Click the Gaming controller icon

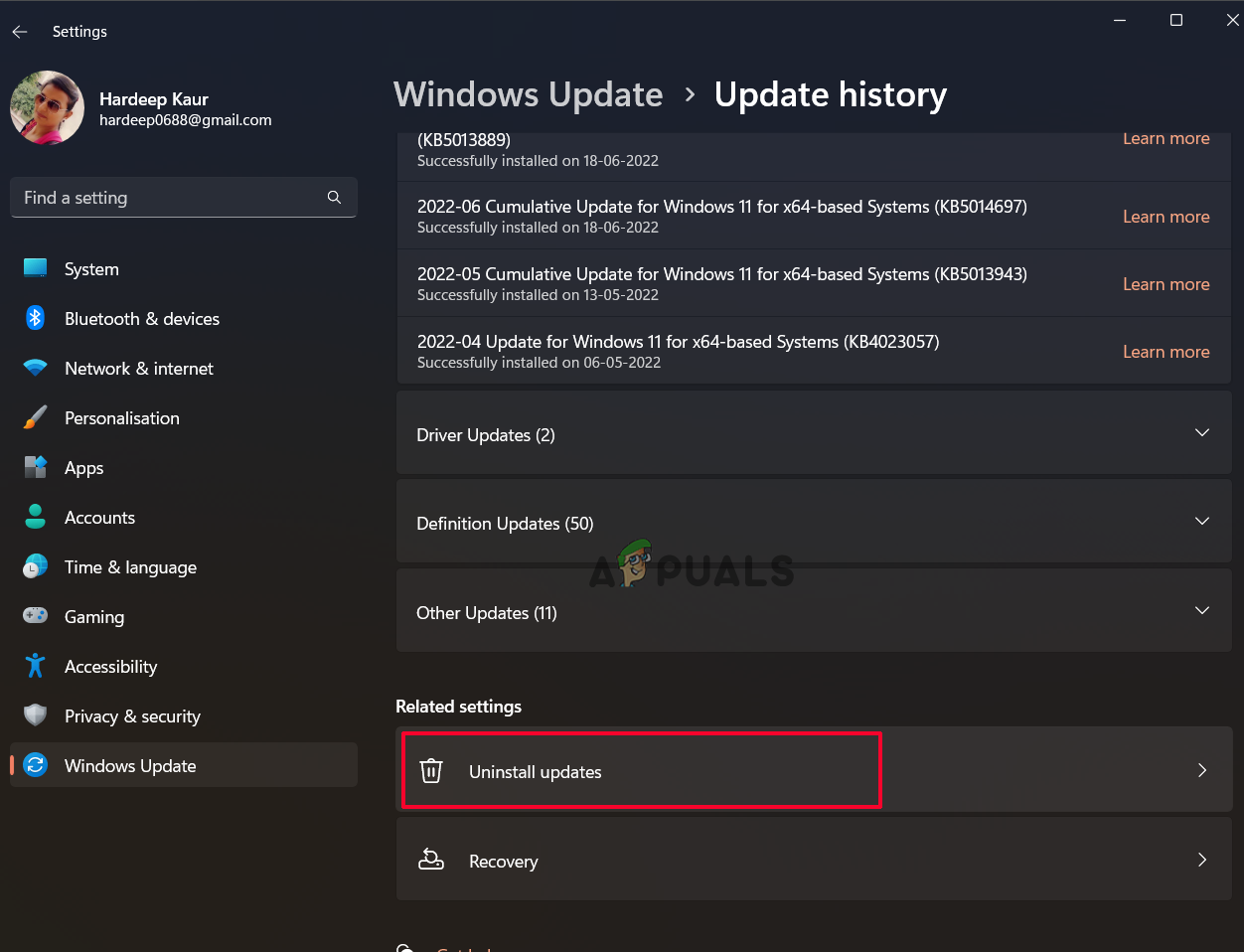[x=36, y=616]
